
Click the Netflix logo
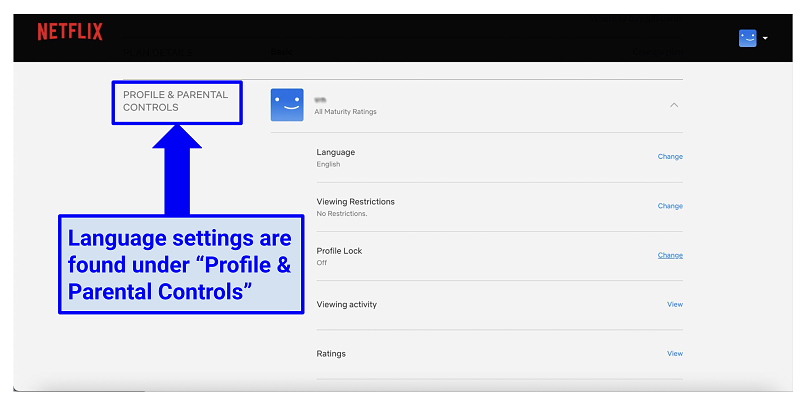pyautogui.click(x=70, y=32)
